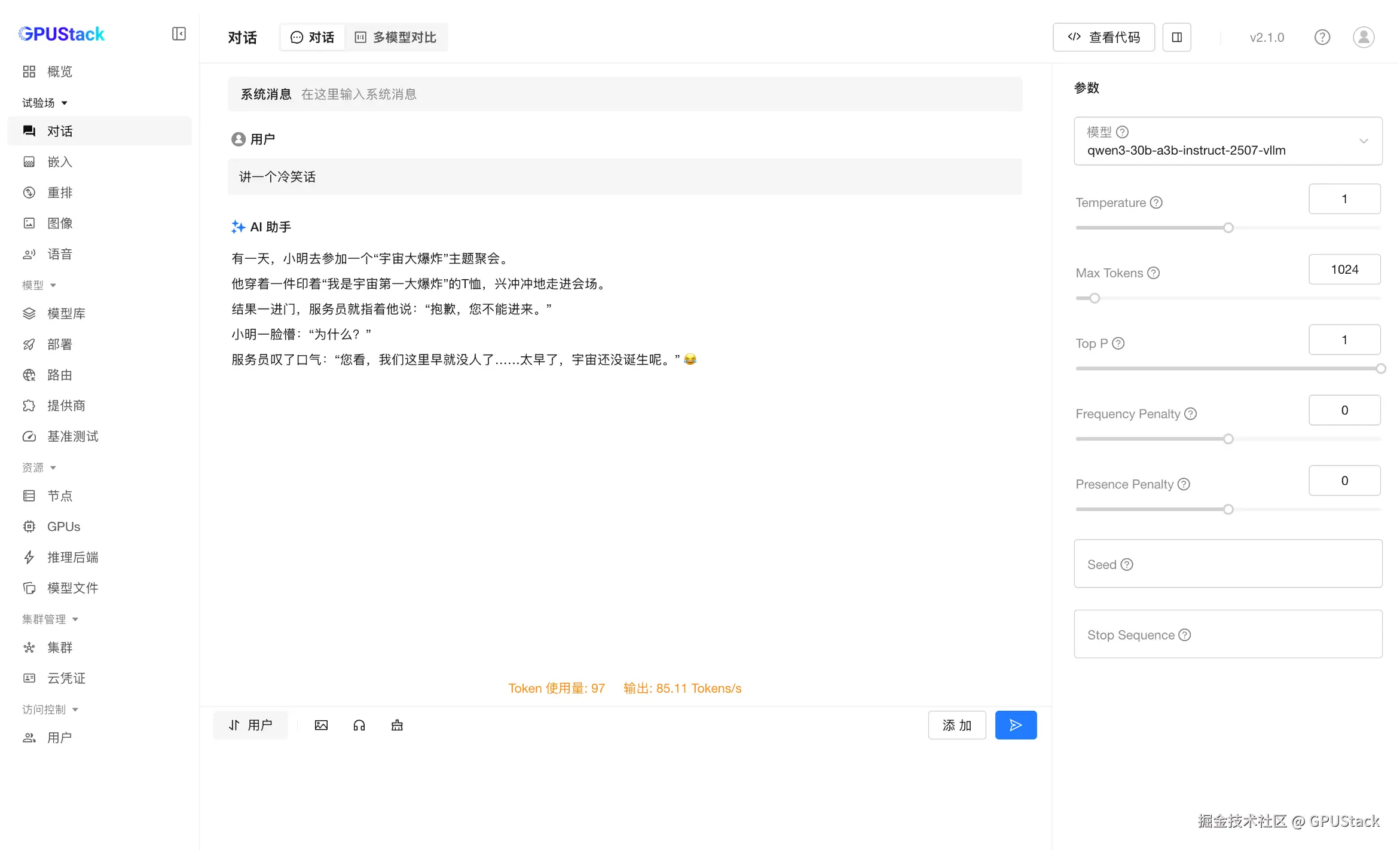1400x850 pixels.
Task: Click the Max Tokens slider handle
Action: [1094, 298]
